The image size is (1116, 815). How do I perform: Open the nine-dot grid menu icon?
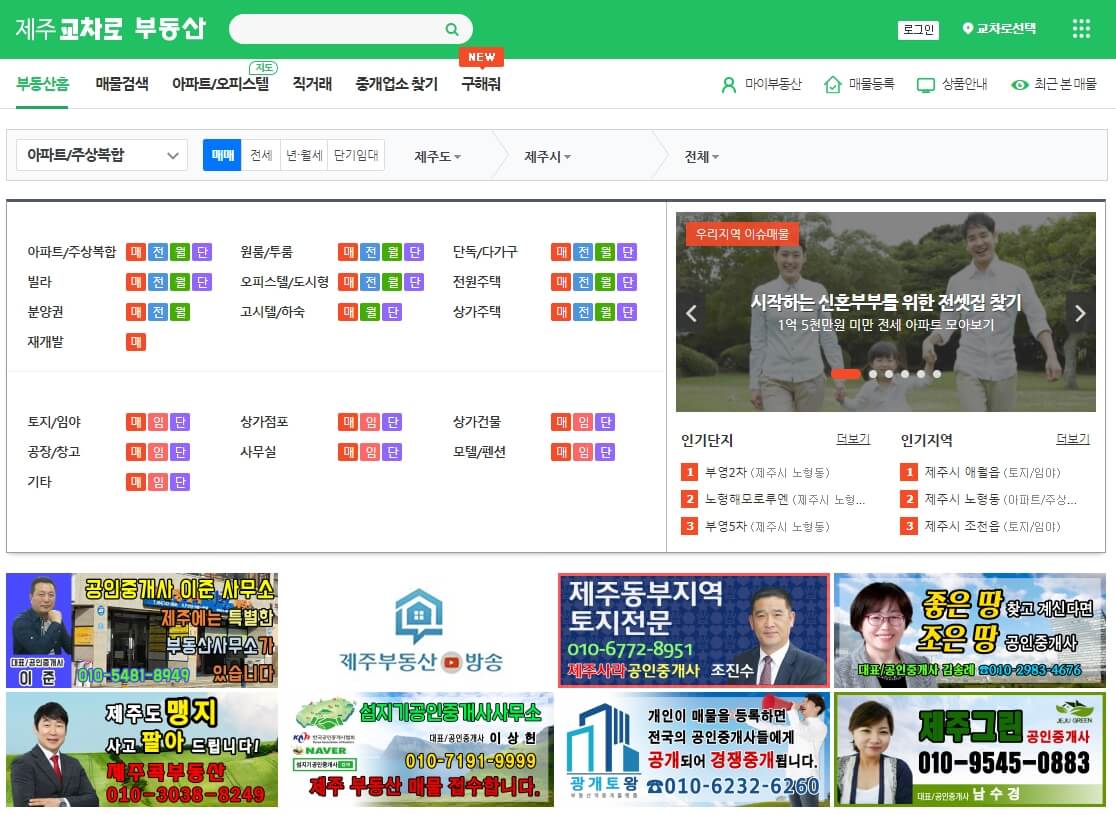[1081, 28]
